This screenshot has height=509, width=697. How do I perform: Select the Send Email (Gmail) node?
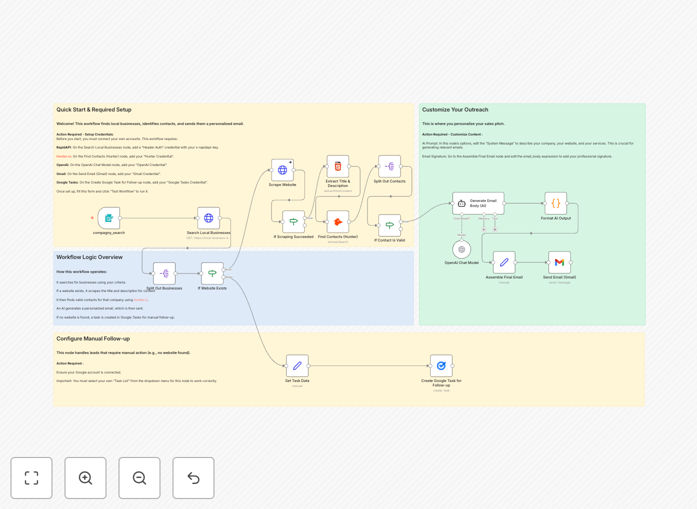pyautogui.click(x=559, y=262)
